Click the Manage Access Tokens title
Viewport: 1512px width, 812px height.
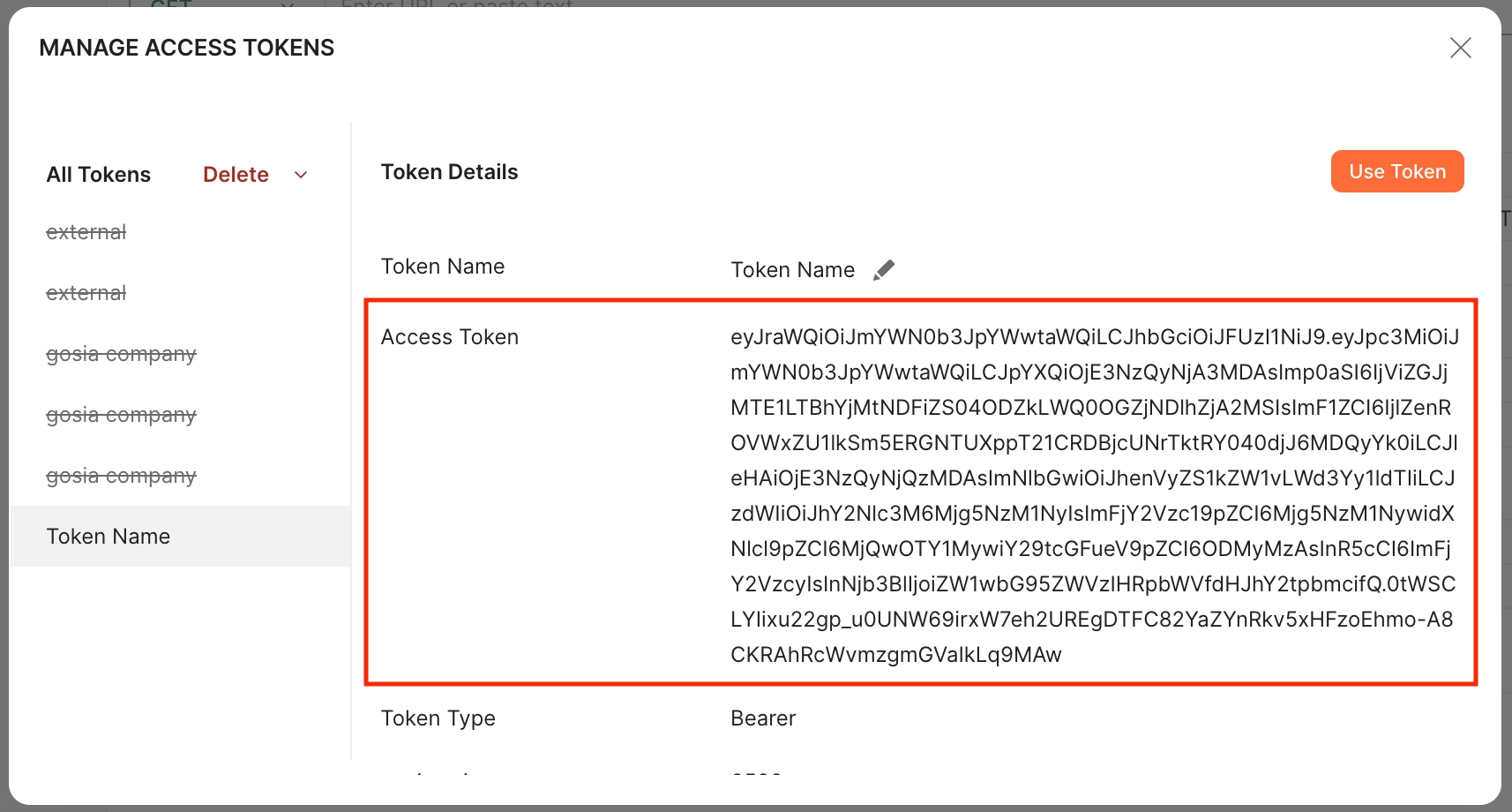pos(187,48)
